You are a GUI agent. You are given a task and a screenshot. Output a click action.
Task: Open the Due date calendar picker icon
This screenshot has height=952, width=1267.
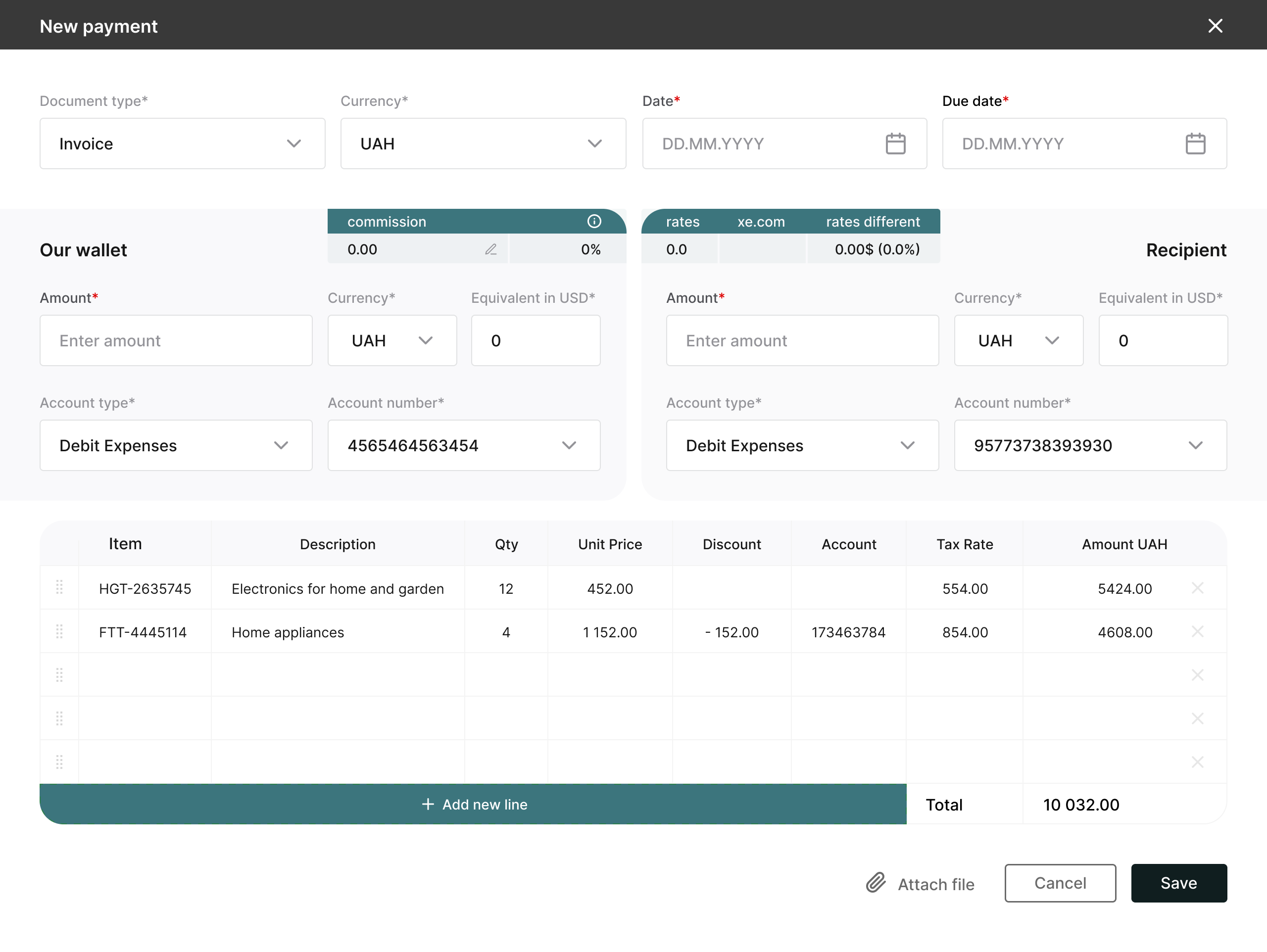coord(1195,143)
